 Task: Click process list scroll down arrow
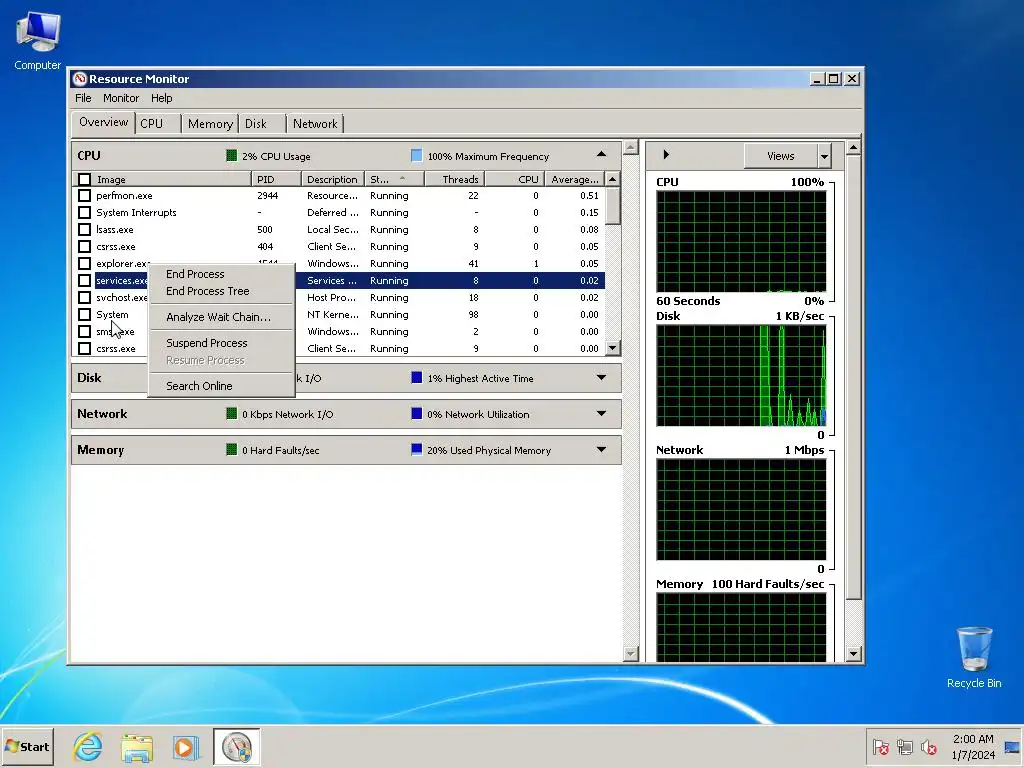tap(613, 348)
